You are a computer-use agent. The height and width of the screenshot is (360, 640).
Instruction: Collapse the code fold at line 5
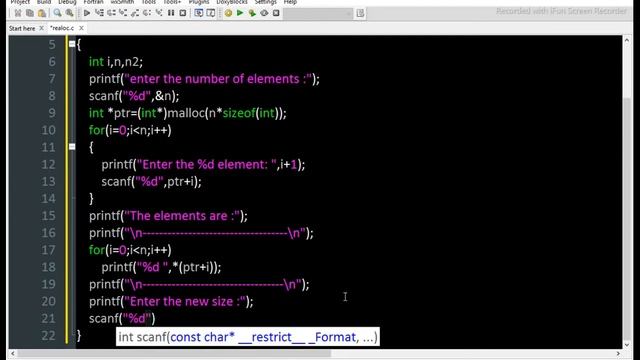coord(72,44)
